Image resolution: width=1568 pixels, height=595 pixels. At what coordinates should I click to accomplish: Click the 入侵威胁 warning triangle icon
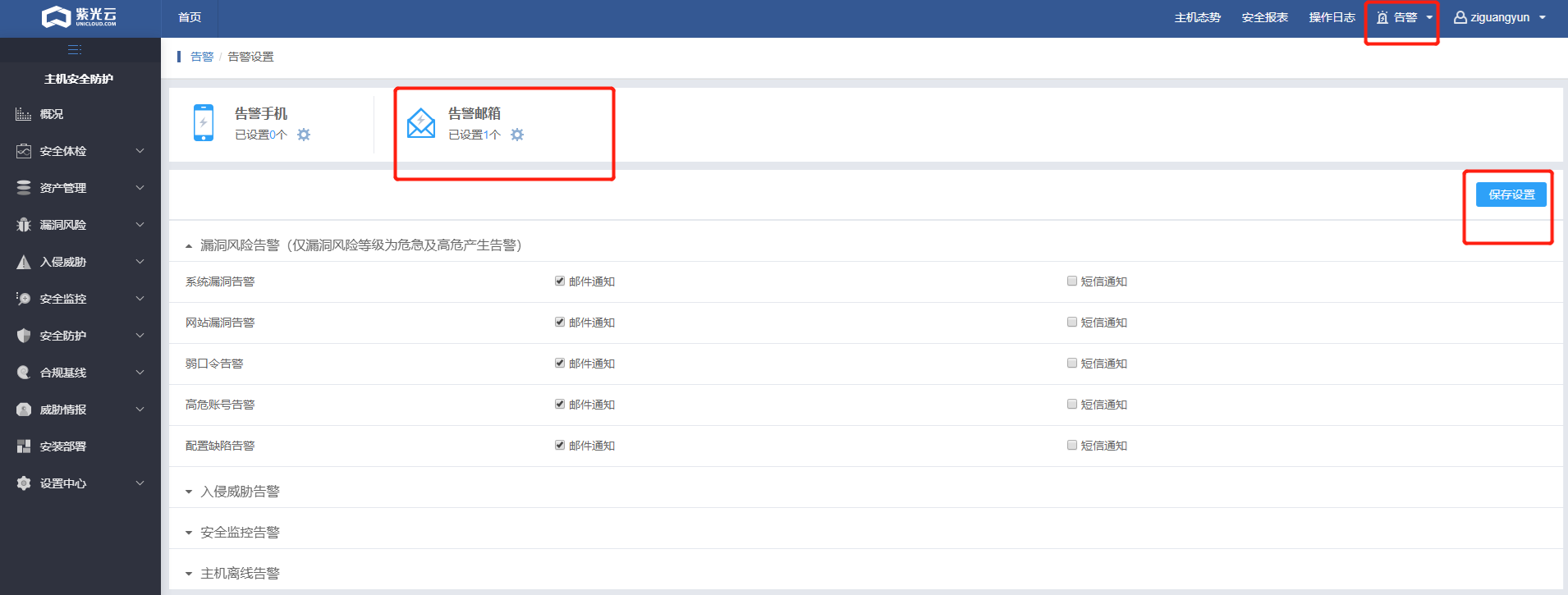coord(23,262)
